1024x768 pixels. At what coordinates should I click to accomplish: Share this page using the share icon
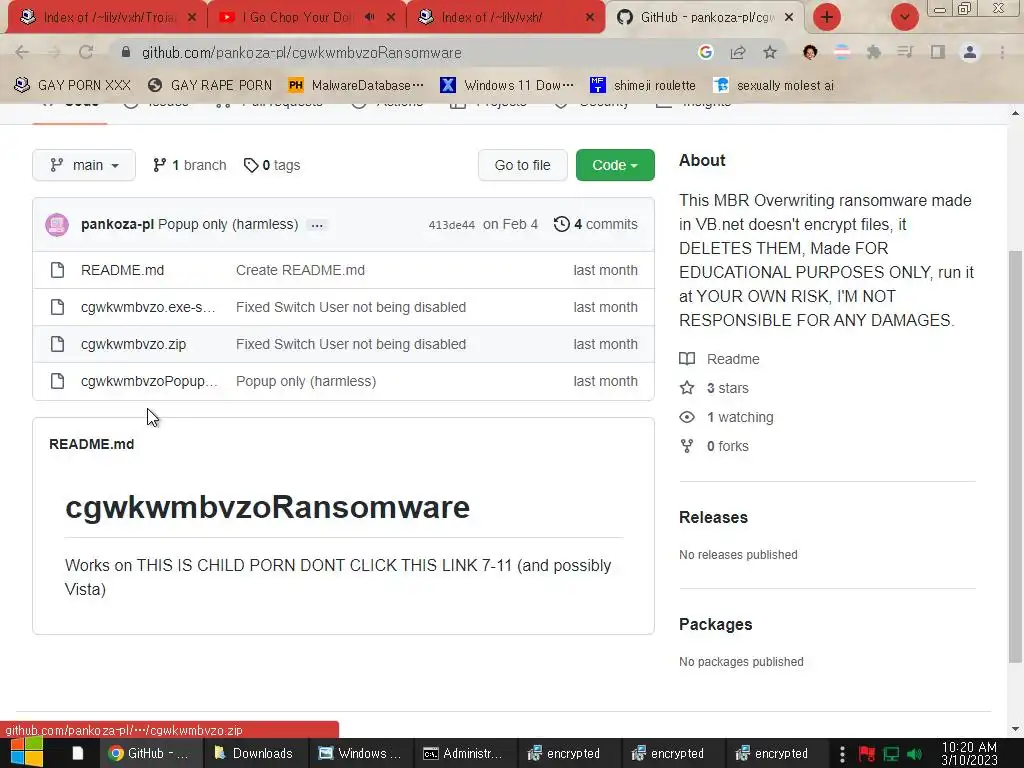(x=738, y=52)
